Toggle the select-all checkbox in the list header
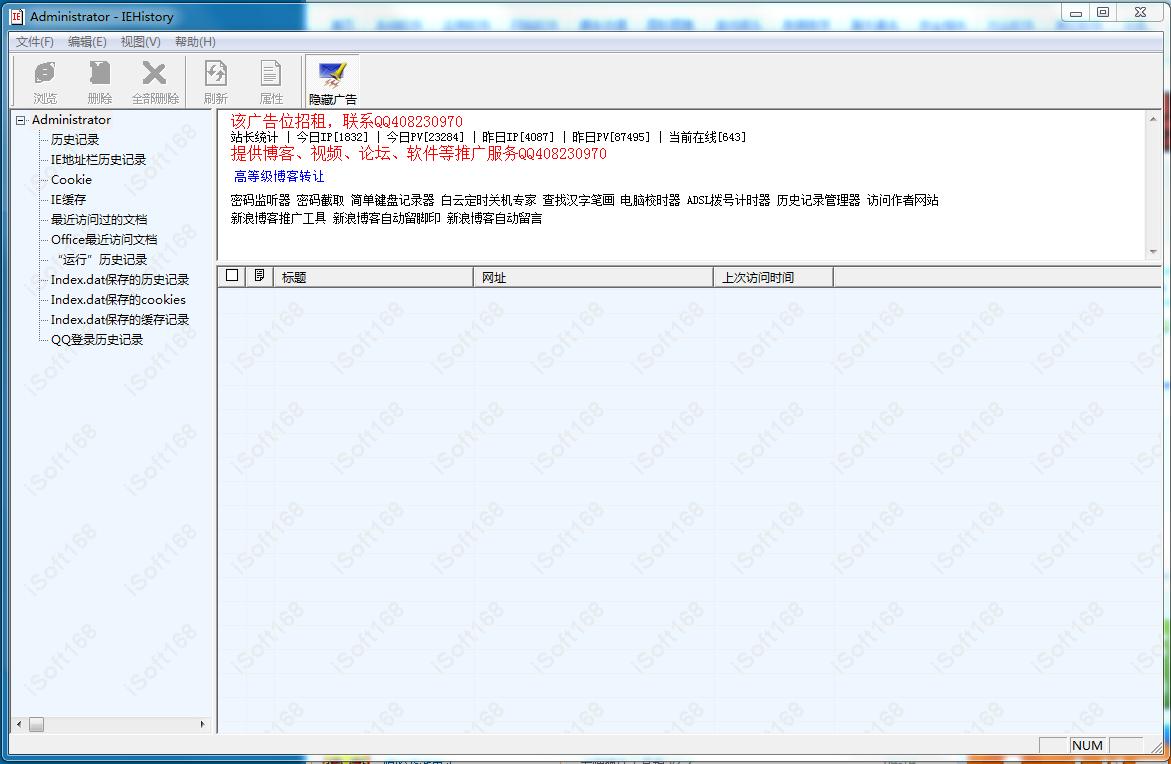This screenshot has width=1171, height=764. (231, 276)
